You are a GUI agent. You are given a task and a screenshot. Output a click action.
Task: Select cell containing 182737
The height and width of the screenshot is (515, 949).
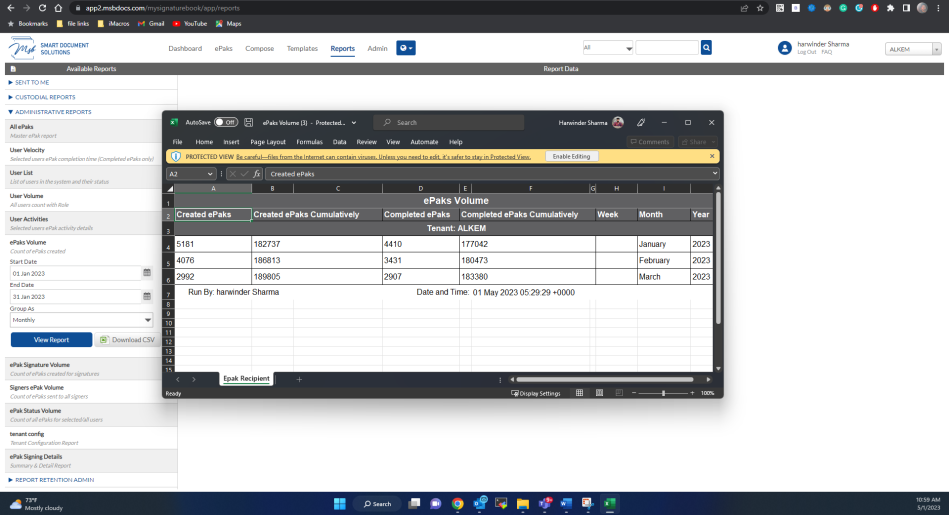coord(317,244)
